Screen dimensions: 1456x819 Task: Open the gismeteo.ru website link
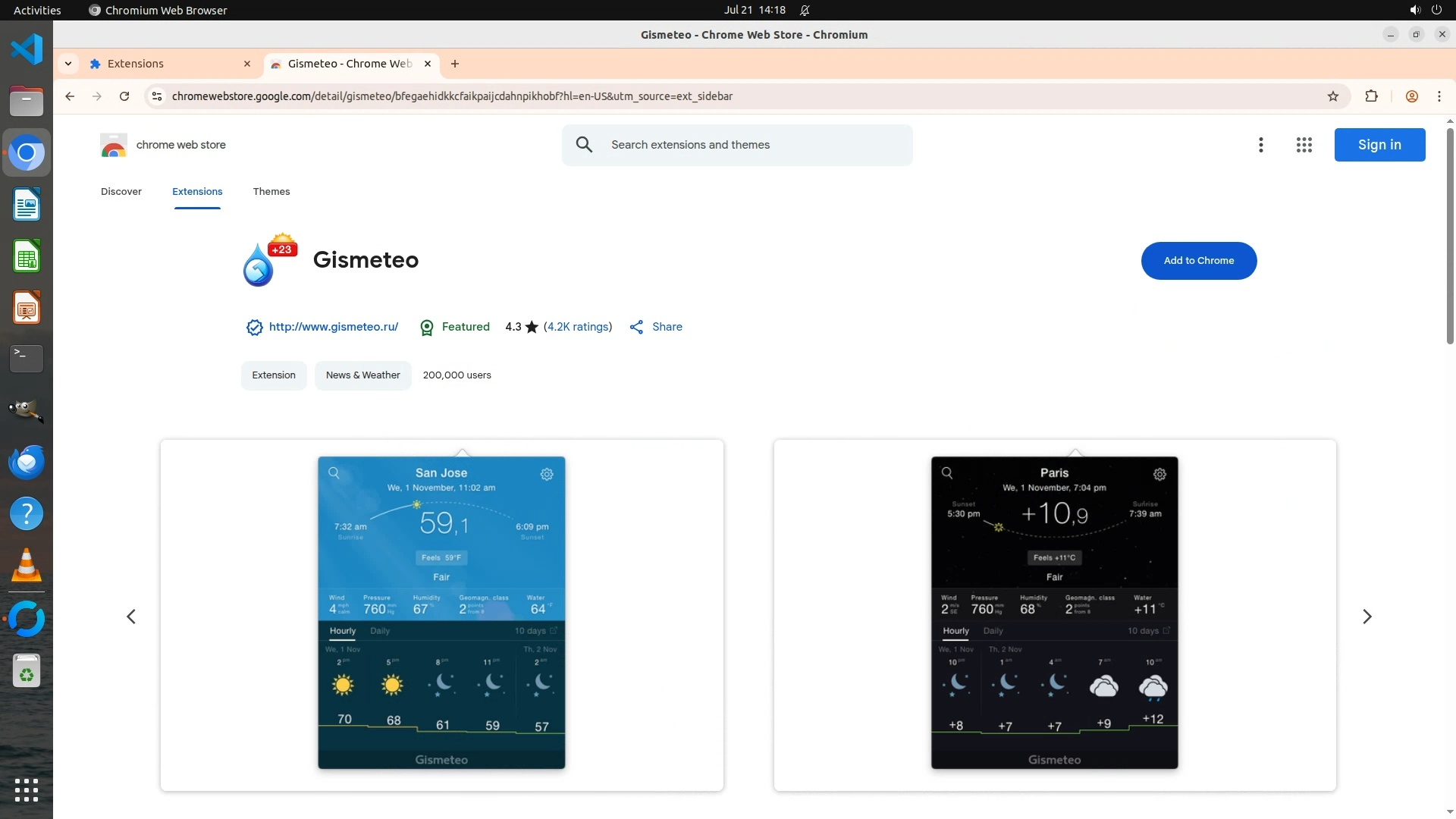pos(333,327)
